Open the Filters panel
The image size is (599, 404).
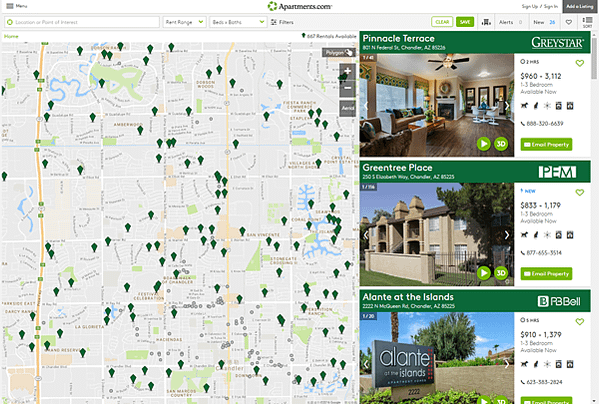pos(282,22)
